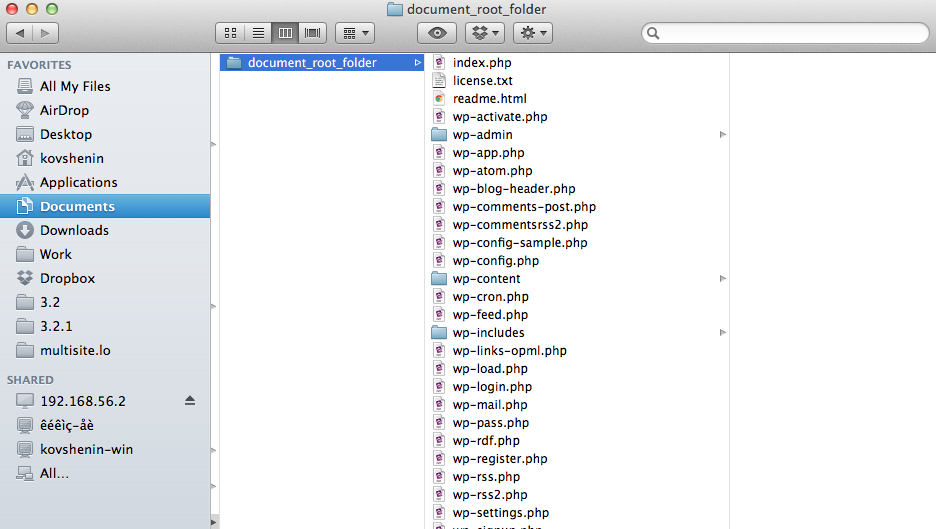This screenshot has height=529, width=936.
Task: Switch to column view
Action: coord(285,33)
